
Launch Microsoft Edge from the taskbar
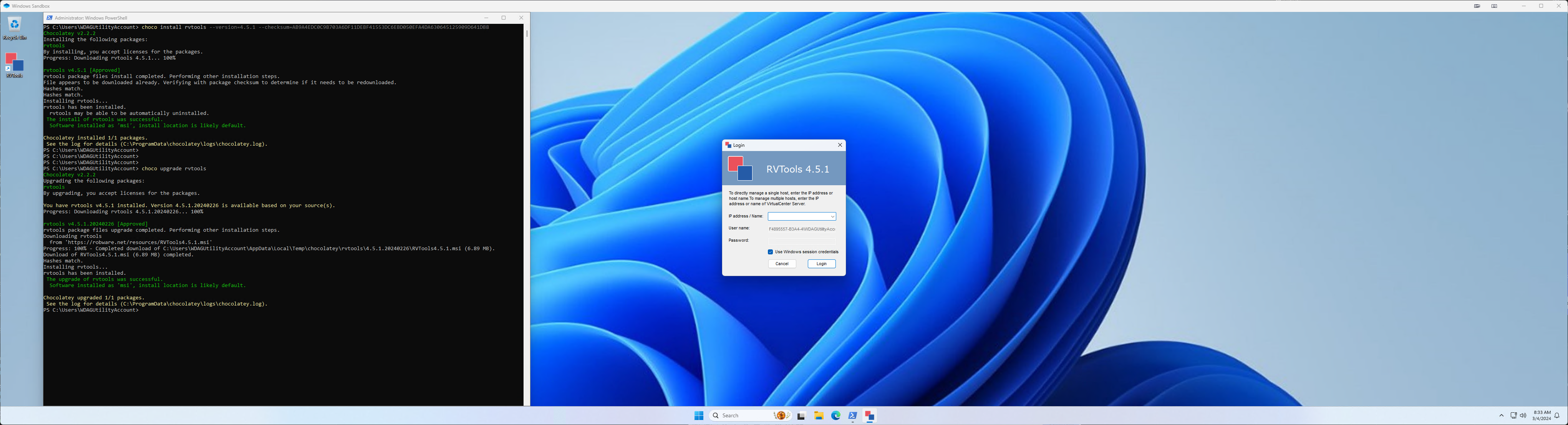coord(836,415)
